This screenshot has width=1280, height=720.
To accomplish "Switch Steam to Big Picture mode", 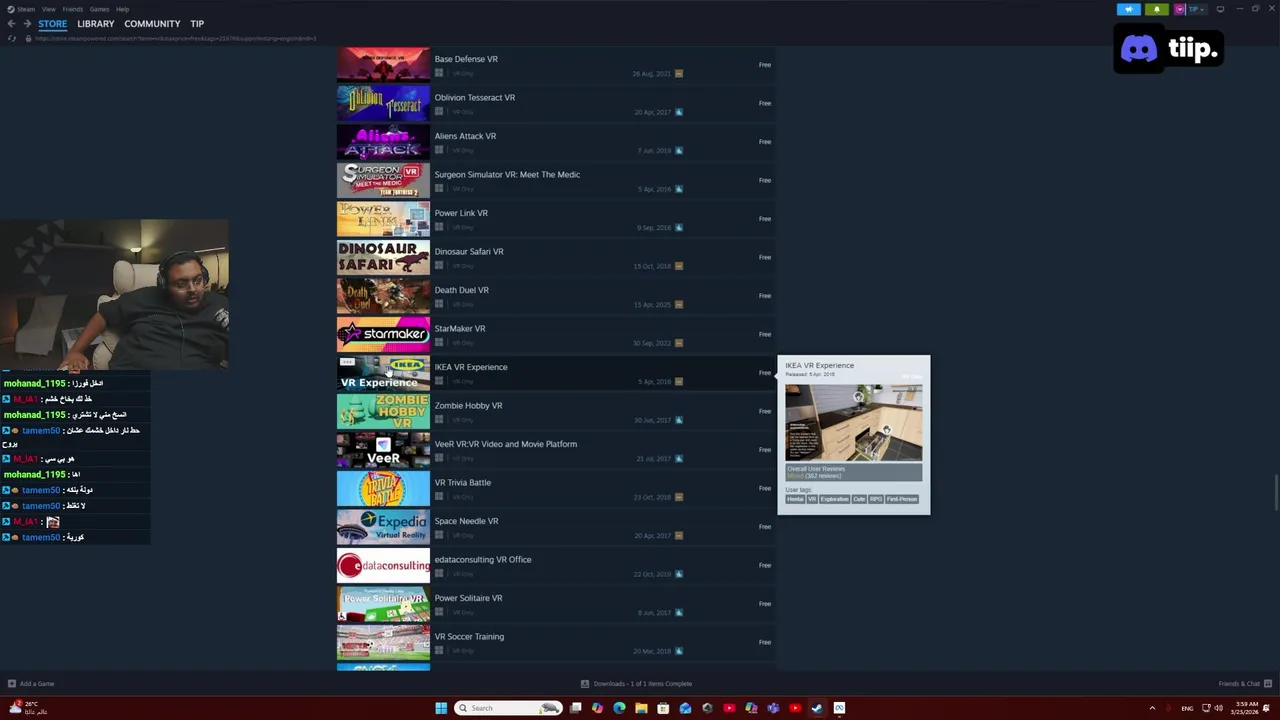I will pyautogui.click(x=1220, y=9).
